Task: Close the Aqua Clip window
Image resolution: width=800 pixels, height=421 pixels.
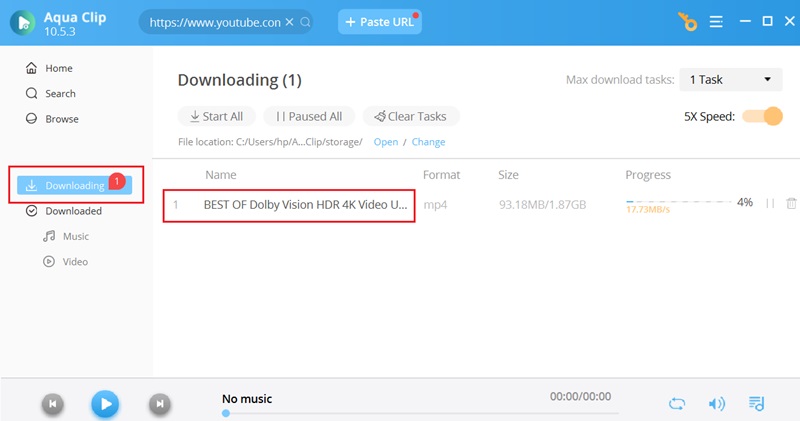Action: tap(790, 21)
